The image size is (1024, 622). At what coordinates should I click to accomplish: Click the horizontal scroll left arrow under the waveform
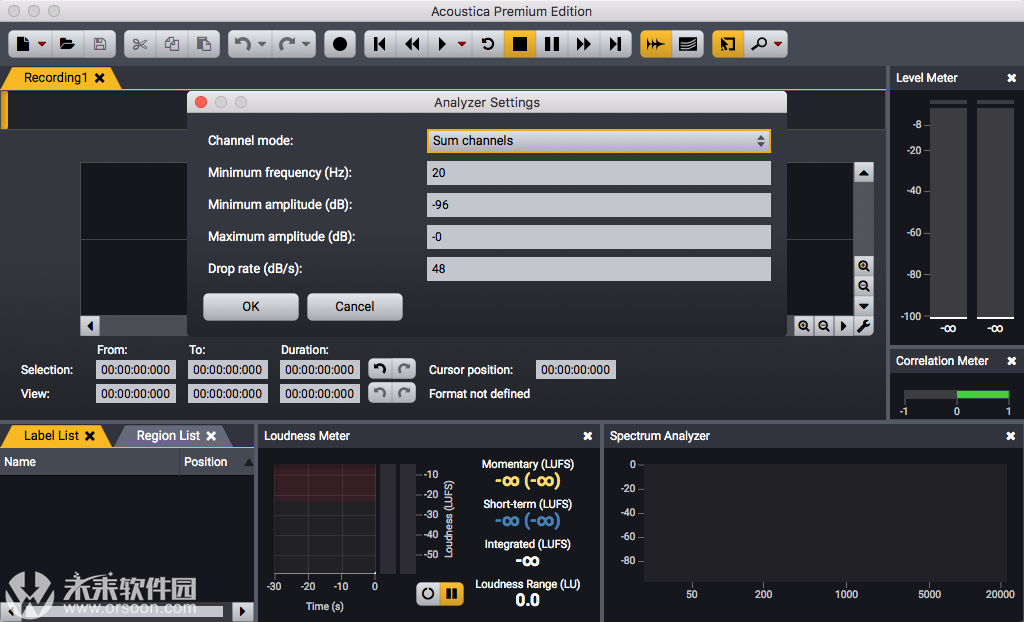(90, 325)
